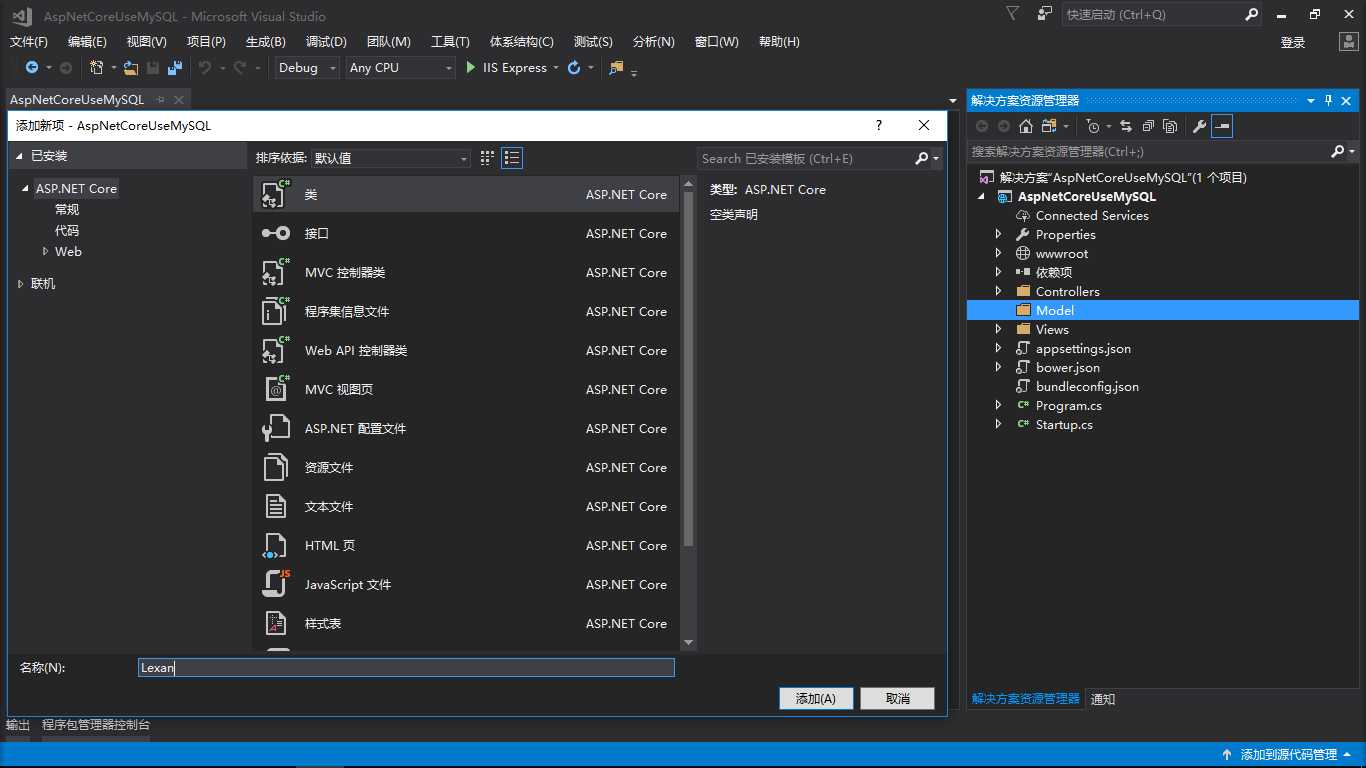Select the 接口 (Interface) template

466,233
